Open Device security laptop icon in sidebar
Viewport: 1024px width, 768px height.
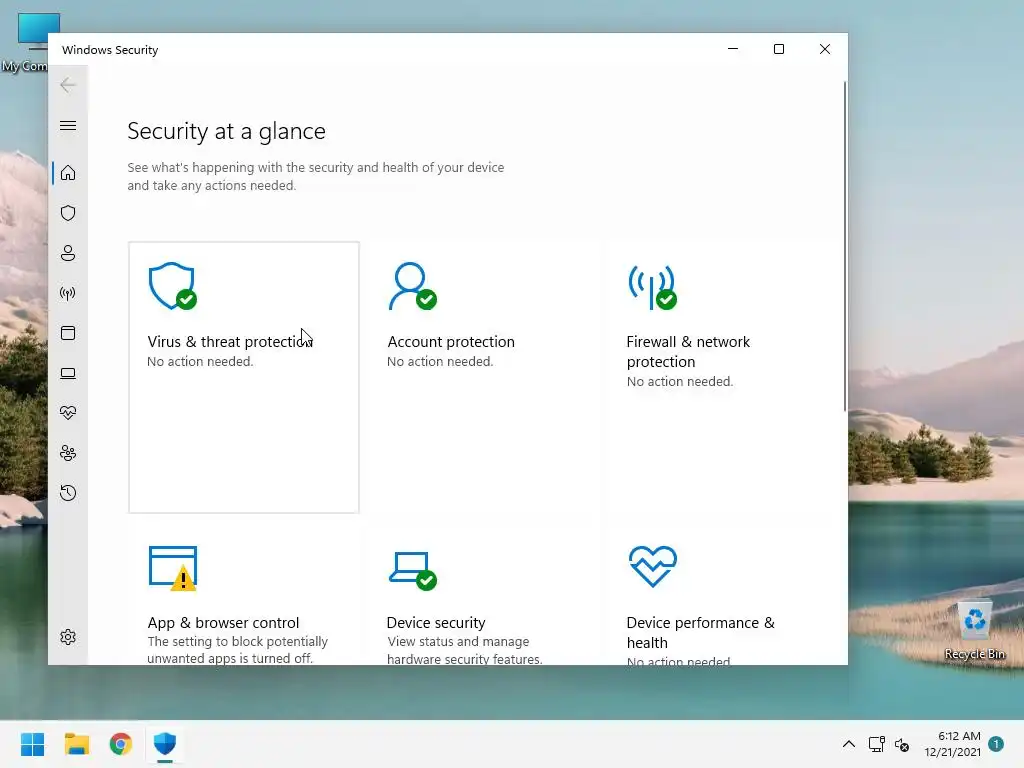pos(68,373)
